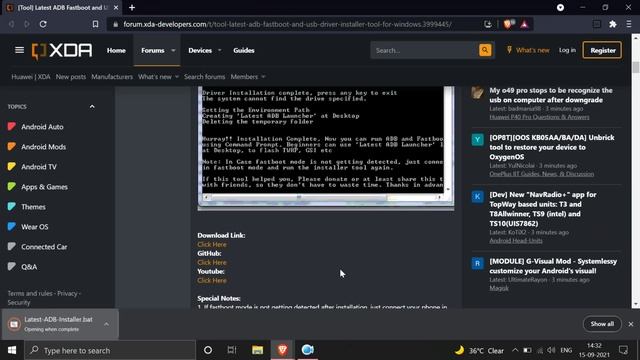Open Connected Car topic
This screenshot has width=640, height=360.
pyautogui.click(x=44, y=247)
